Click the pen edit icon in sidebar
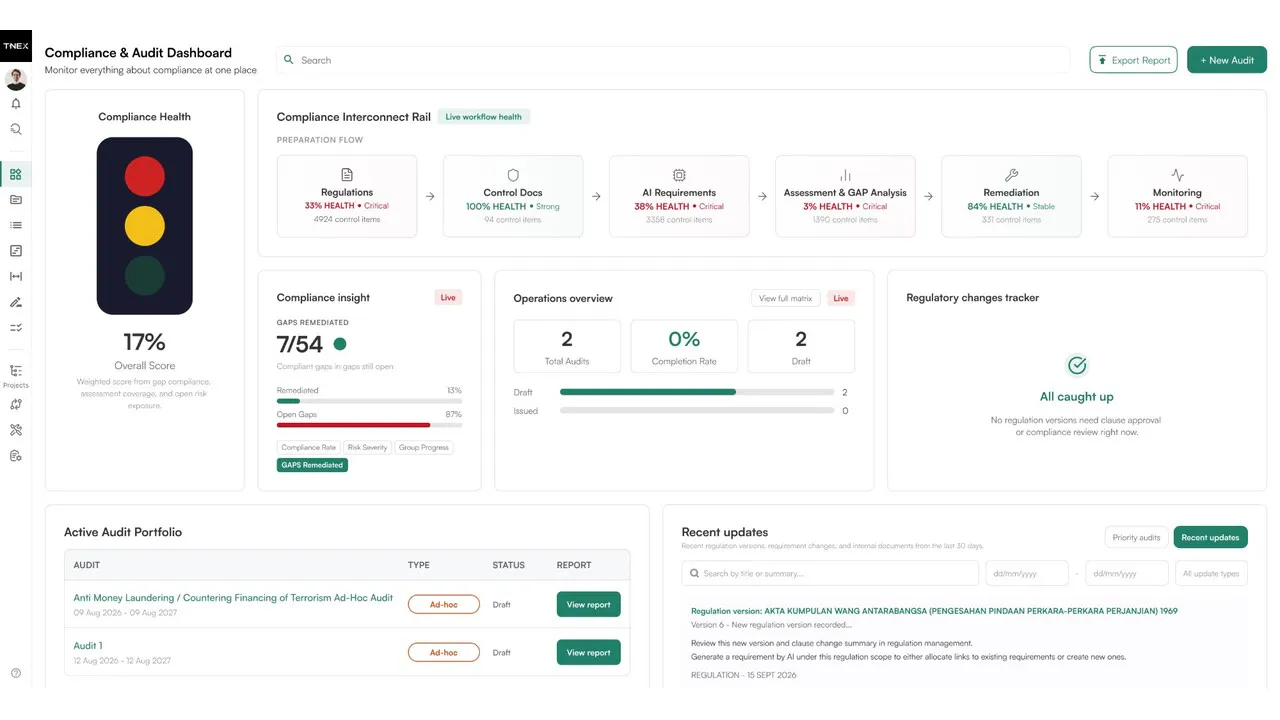 [x=15, y=302]
